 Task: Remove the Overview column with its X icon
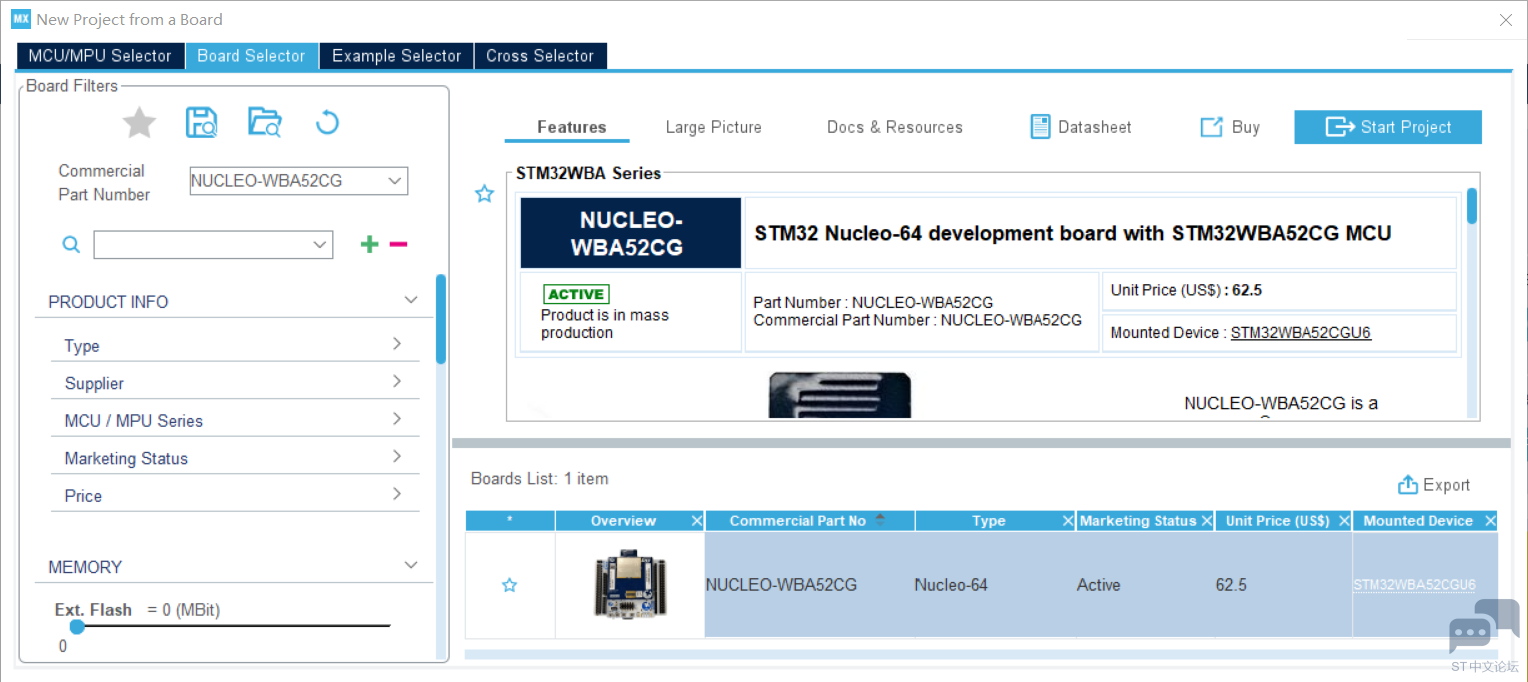[x=697, y=521]
